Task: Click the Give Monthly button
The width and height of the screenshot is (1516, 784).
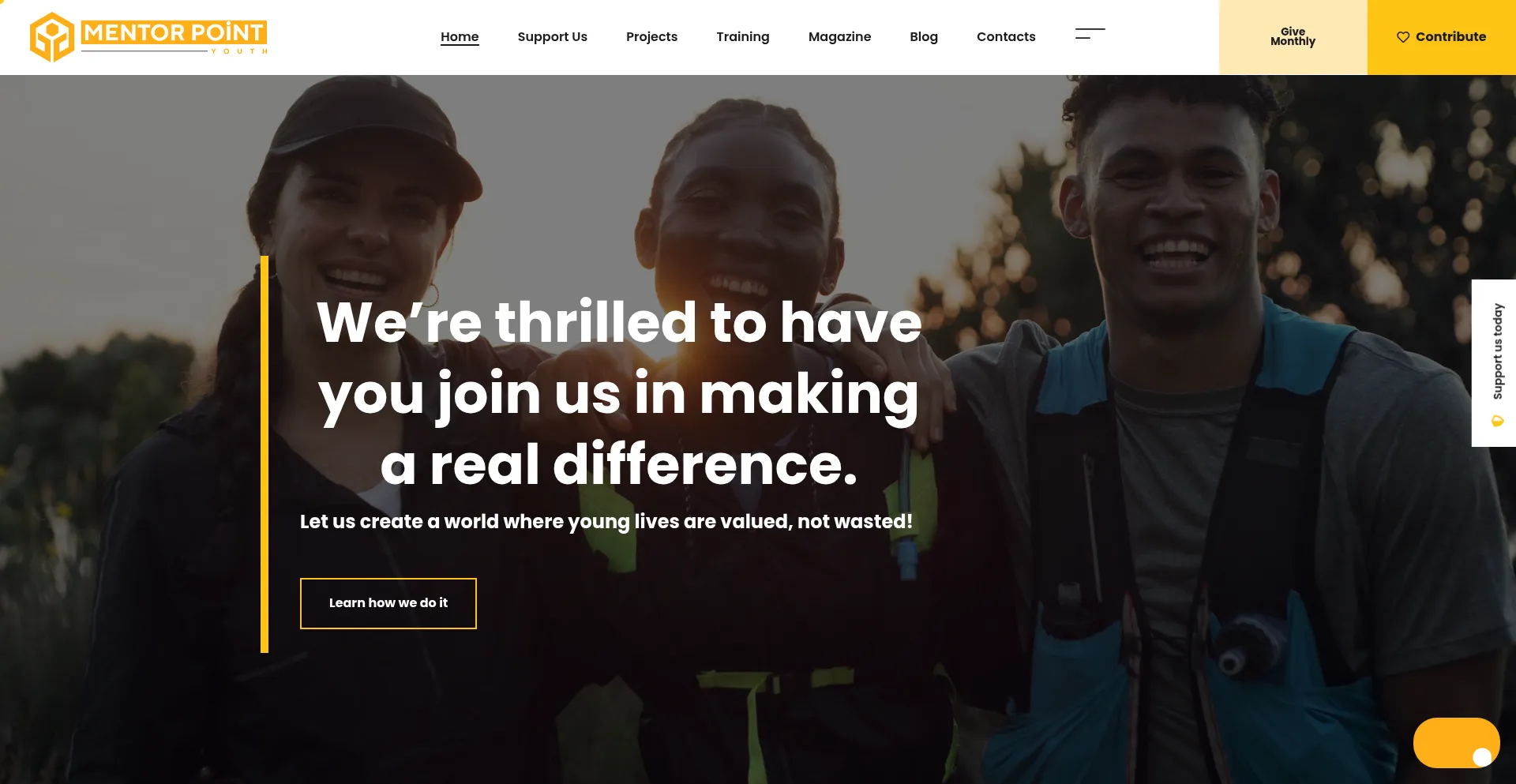Action: coord(1293,37)
